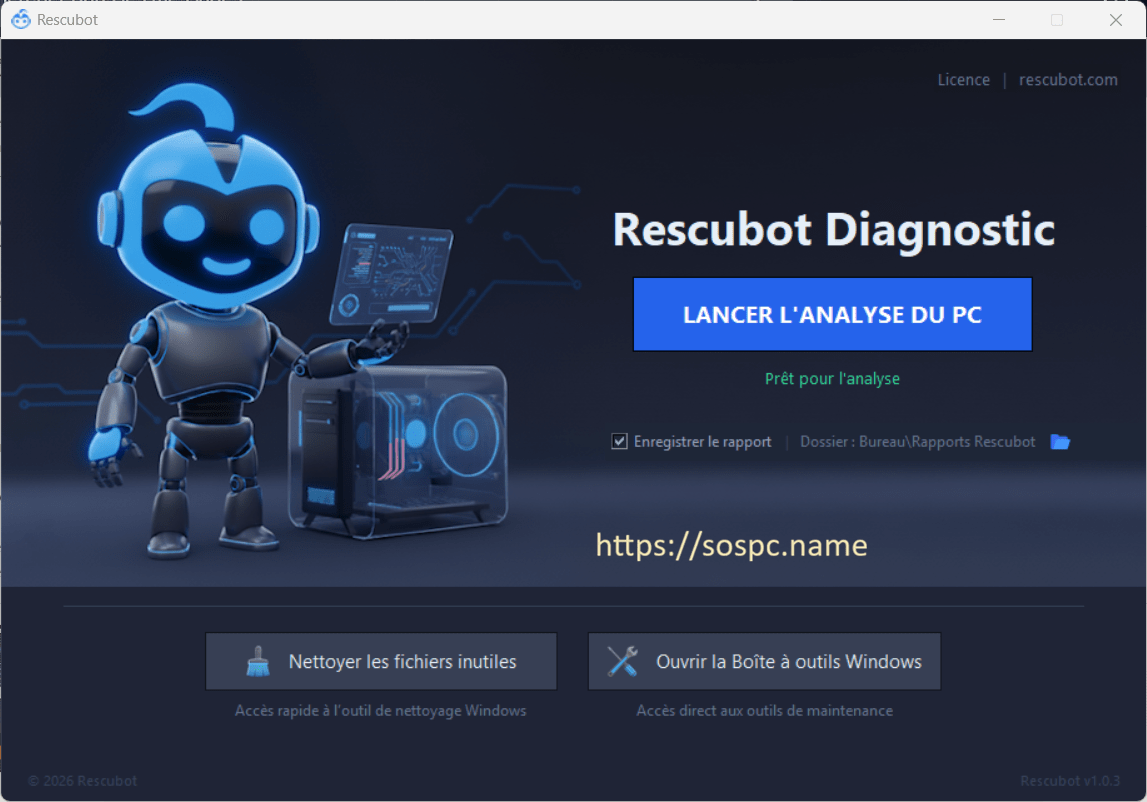
Task: Minimize the Rescubot window
Action: coord(999,20)
